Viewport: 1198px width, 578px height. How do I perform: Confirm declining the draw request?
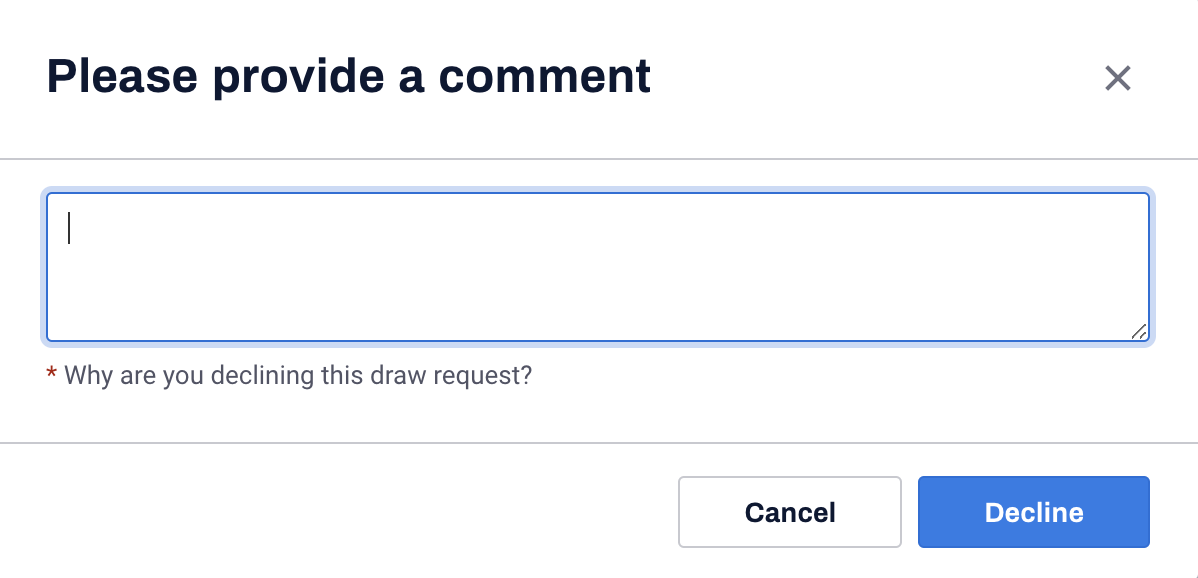click(1034, 512)
